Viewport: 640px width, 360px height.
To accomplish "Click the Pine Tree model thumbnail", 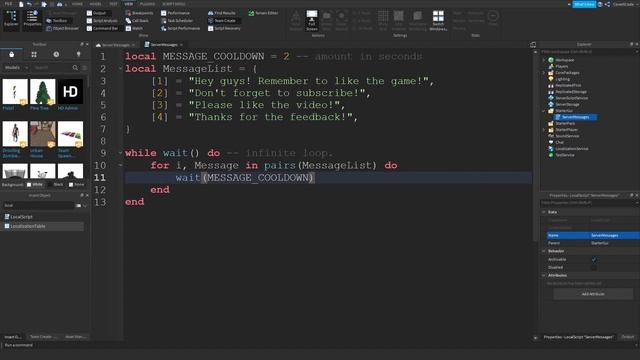I will [x=42, y=92].
